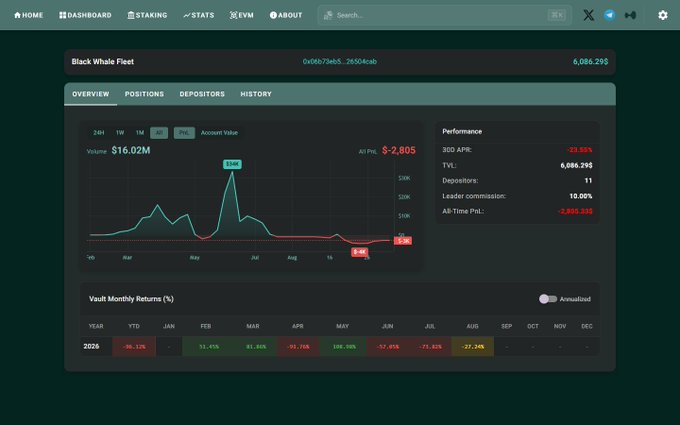Select the 1M chart range
The image size is (680, 425).
coord(140,133)
